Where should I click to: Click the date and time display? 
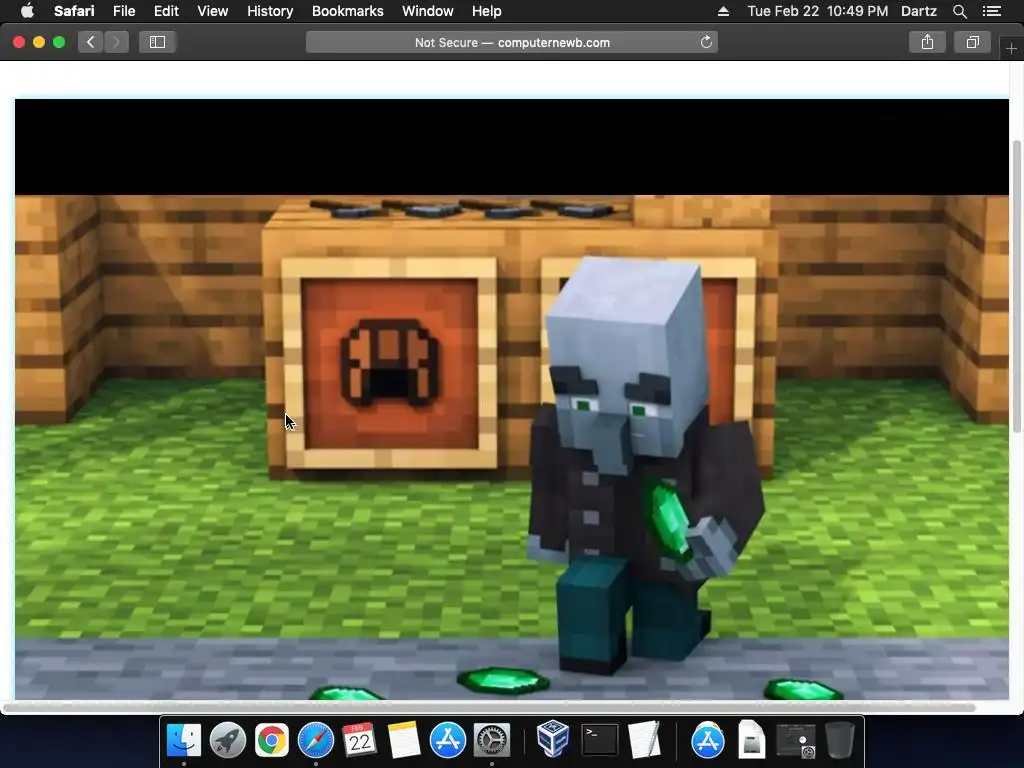pos(818,11)
